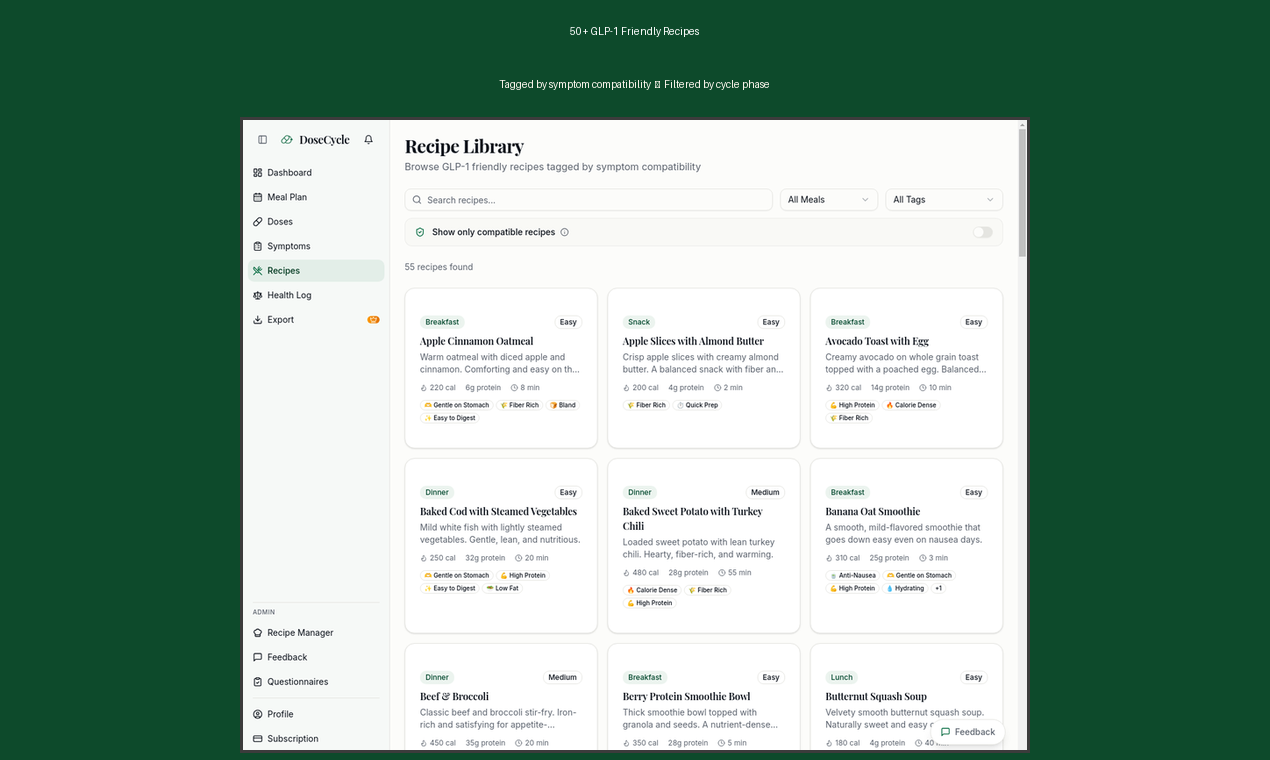Open Doses page
This screenshot has height=760, width=1270.
click(x=316, y=222)
